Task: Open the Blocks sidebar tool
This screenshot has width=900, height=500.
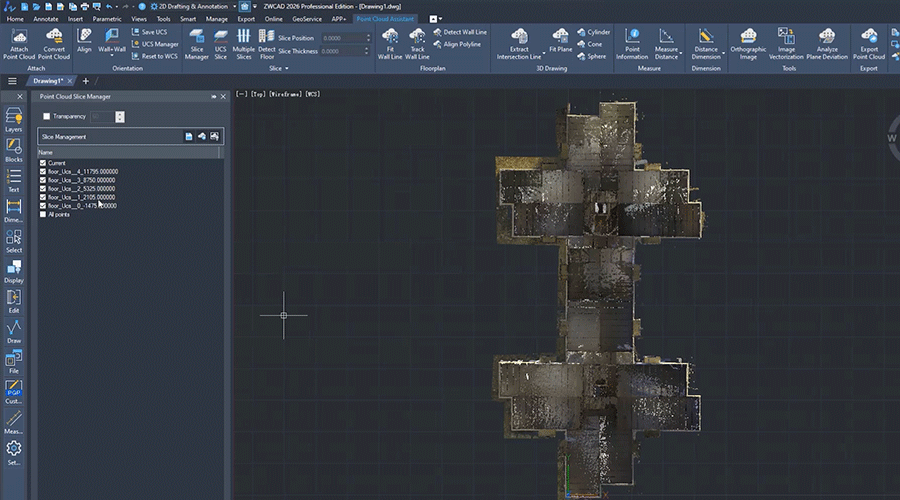Action: (14, 150)
